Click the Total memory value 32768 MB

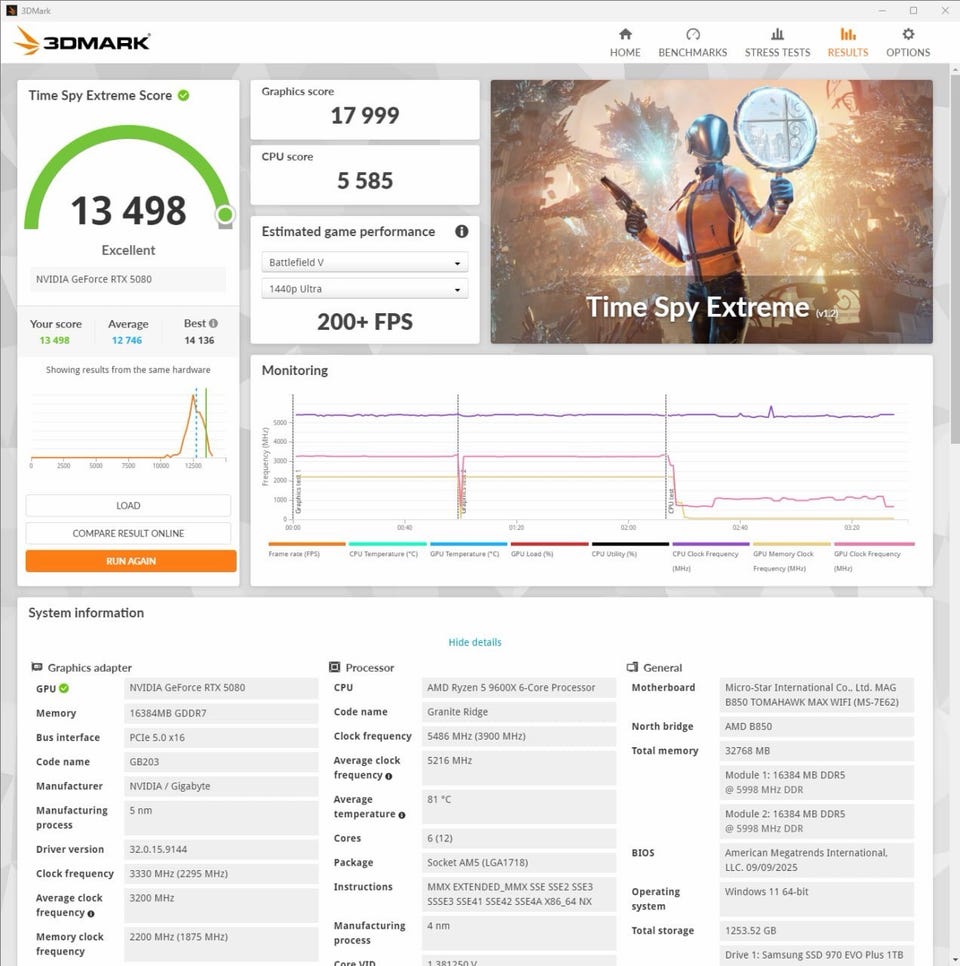(816, 750)
